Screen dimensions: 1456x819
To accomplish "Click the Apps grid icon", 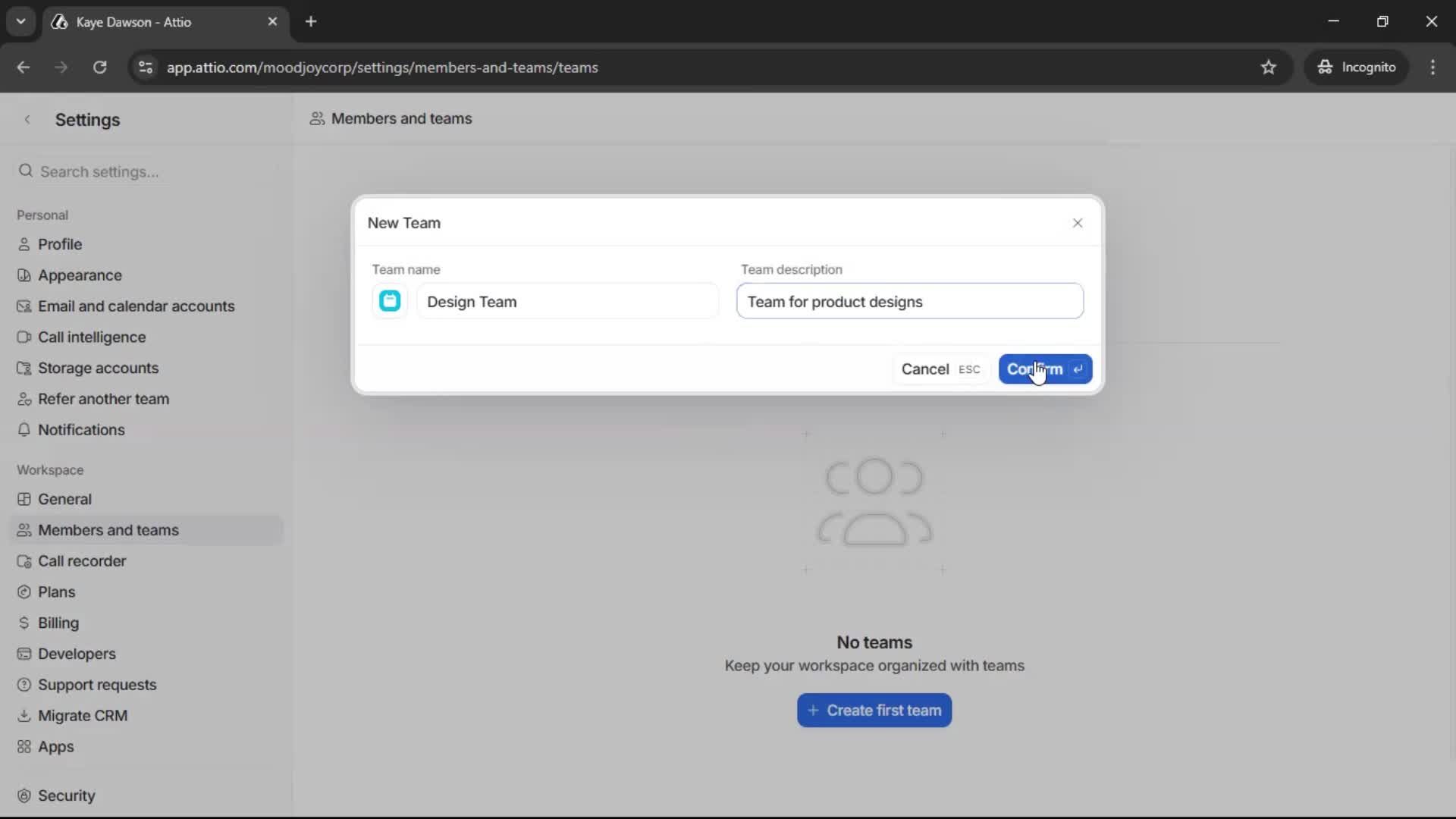I will click(24, 747).
